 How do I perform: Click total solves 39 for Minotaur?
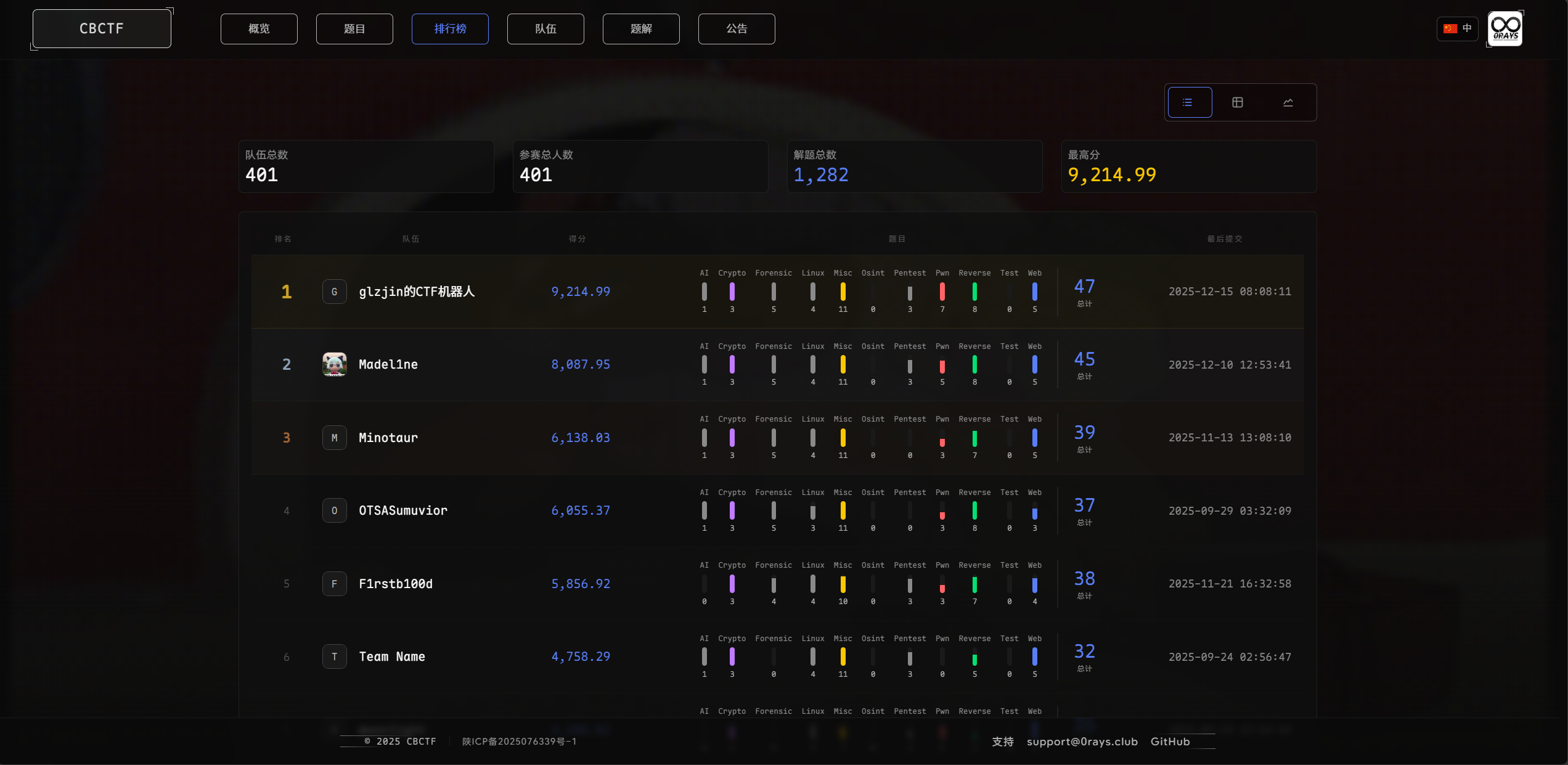pos(1084,432)
